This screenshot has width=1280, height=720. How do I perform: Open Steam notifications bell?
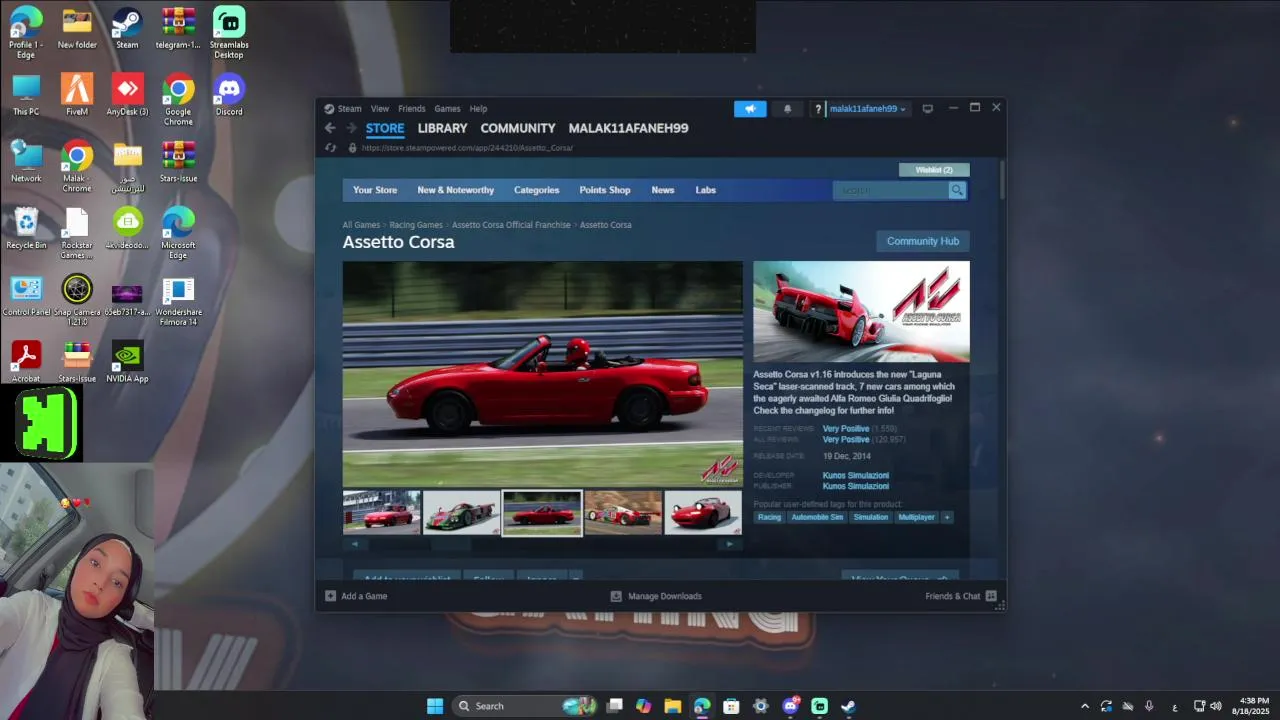tap(787, 109)
